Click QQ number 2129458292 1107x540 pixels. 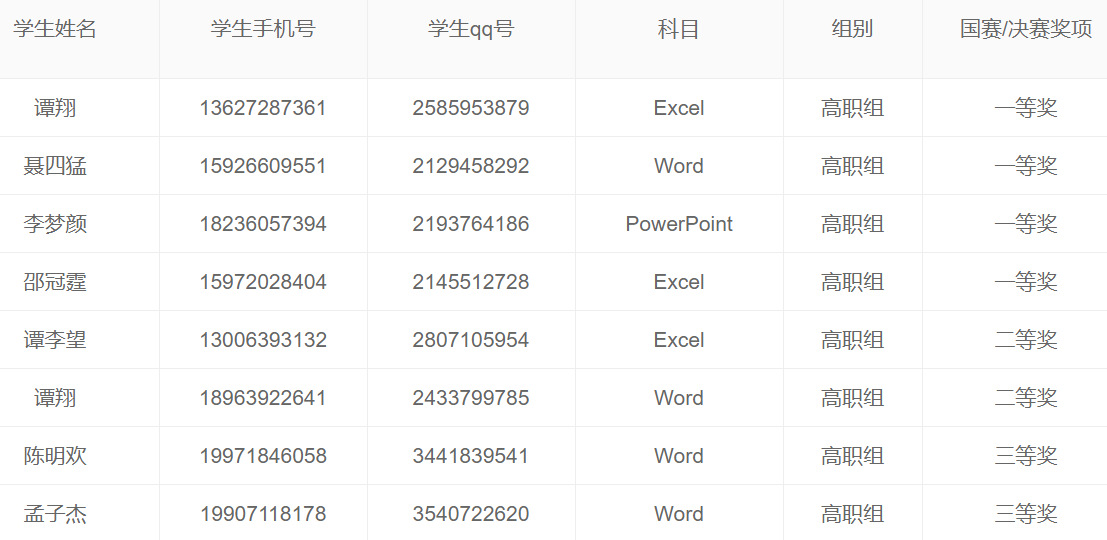(x=471, y=166)
